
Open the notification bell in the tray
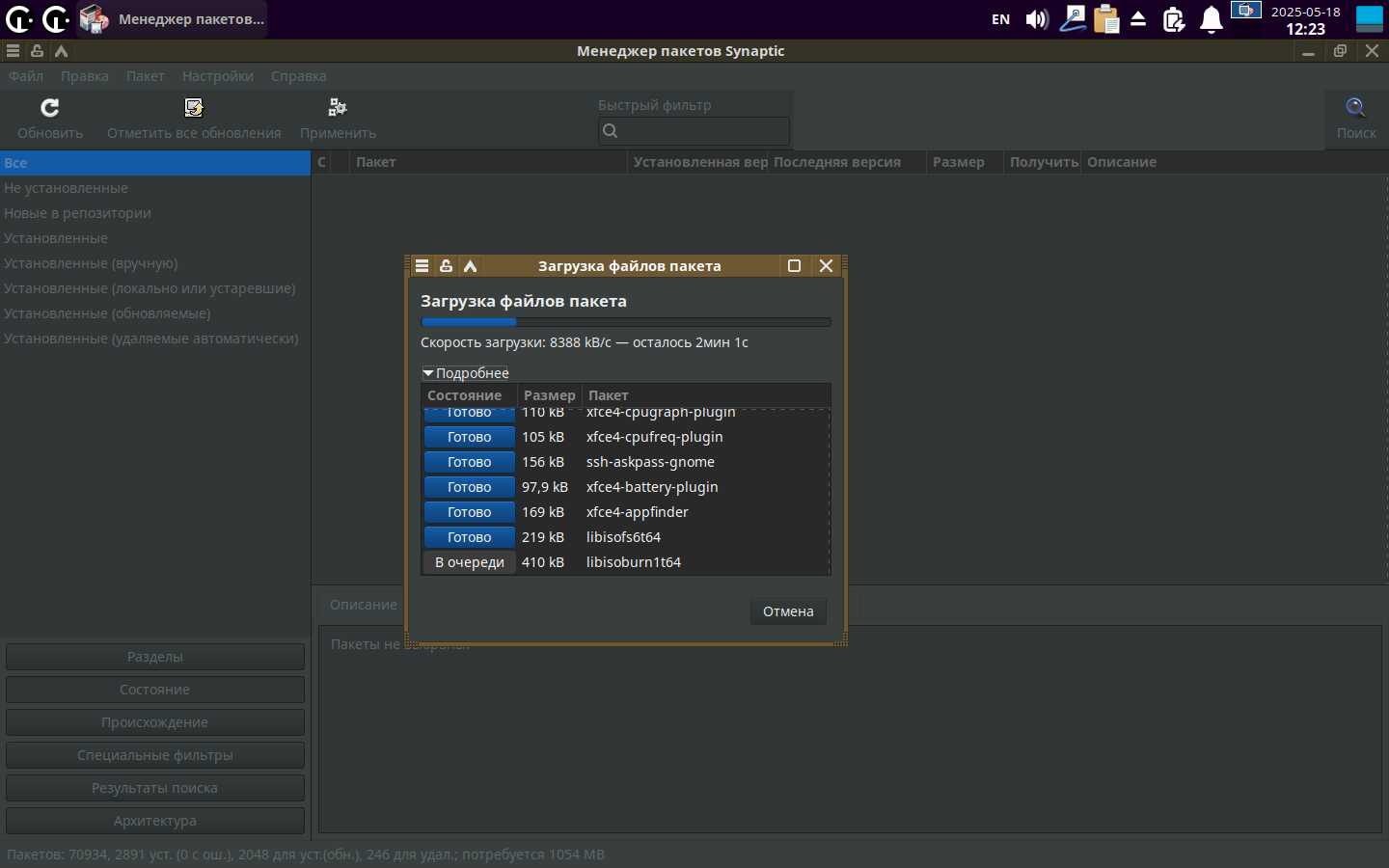click(1212, 19)
